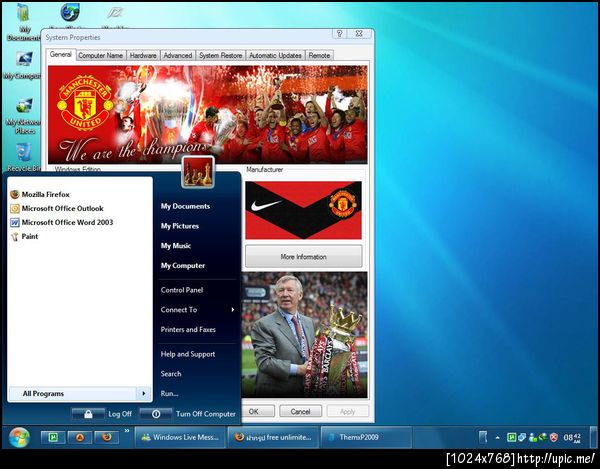
Task: Click the More Information button
Action: pyautogui.click(x=303, y=257)
